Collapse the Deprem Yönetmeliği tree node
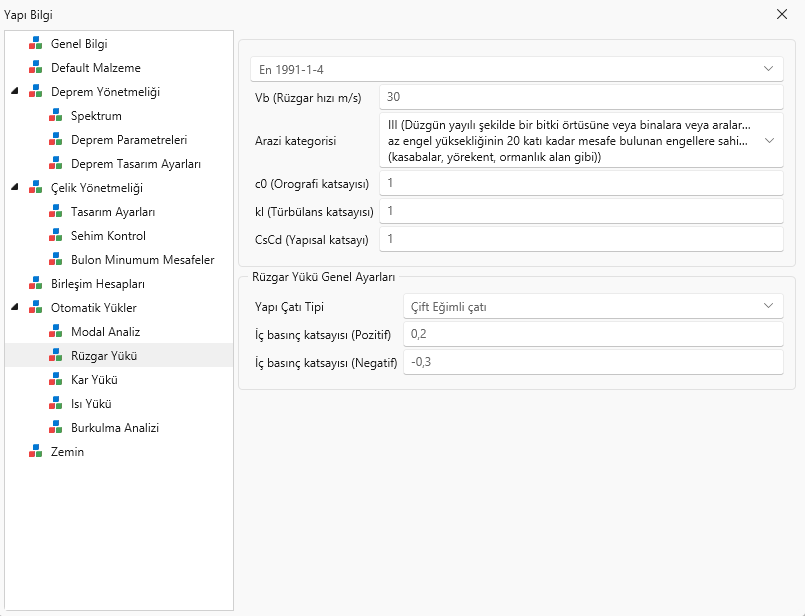Viewport: 805px width, 616px height. (x=15, y=91)
